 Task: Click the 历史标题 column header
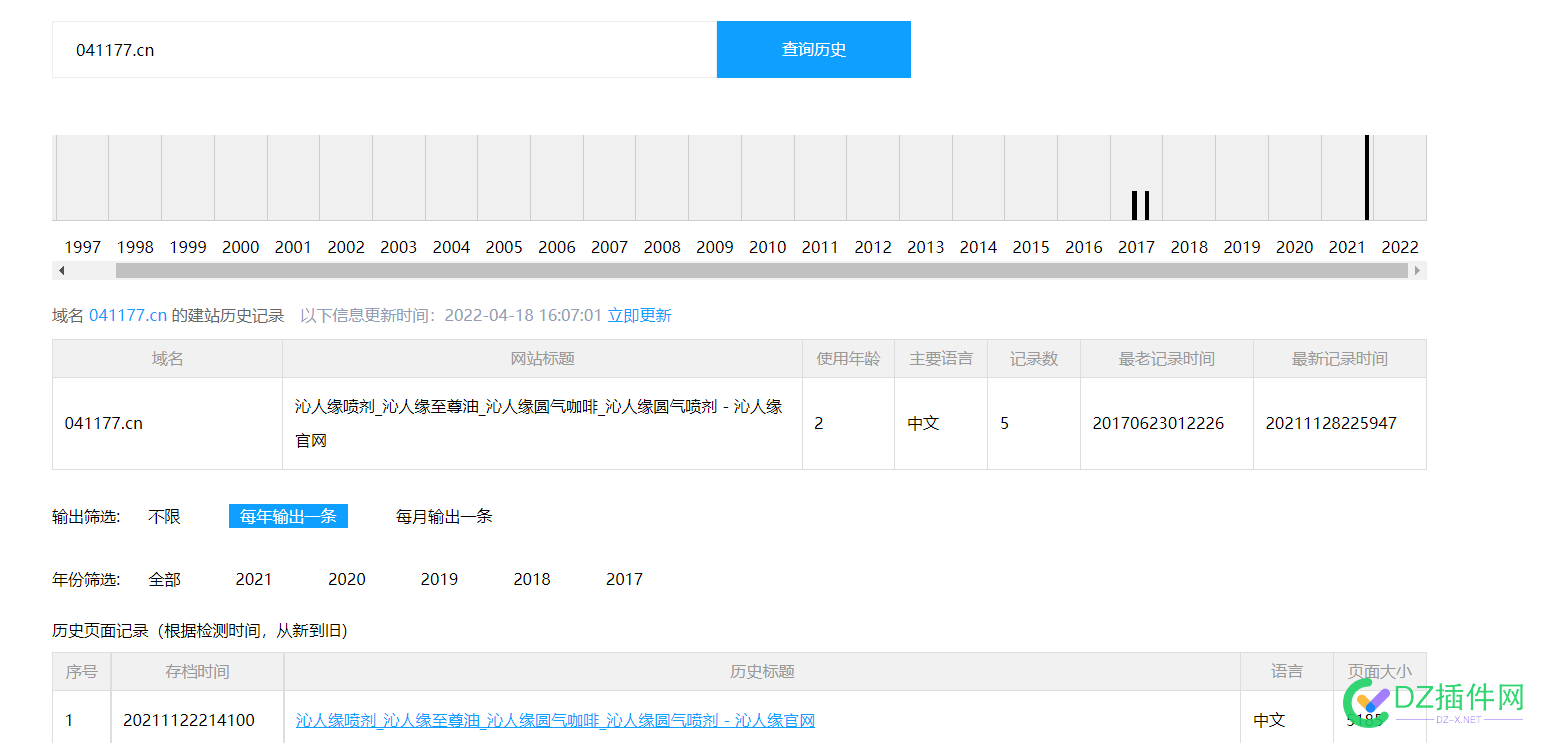point(762,672)
